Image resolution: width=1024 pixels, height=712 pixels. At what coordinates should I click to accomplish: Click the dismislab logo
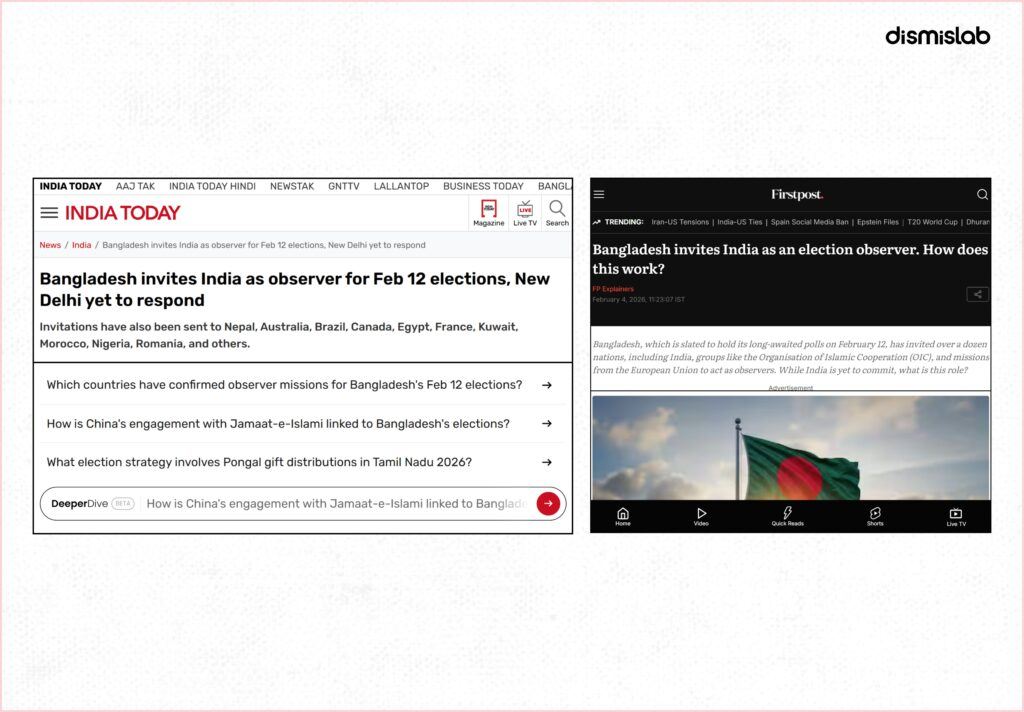[938, 36]
